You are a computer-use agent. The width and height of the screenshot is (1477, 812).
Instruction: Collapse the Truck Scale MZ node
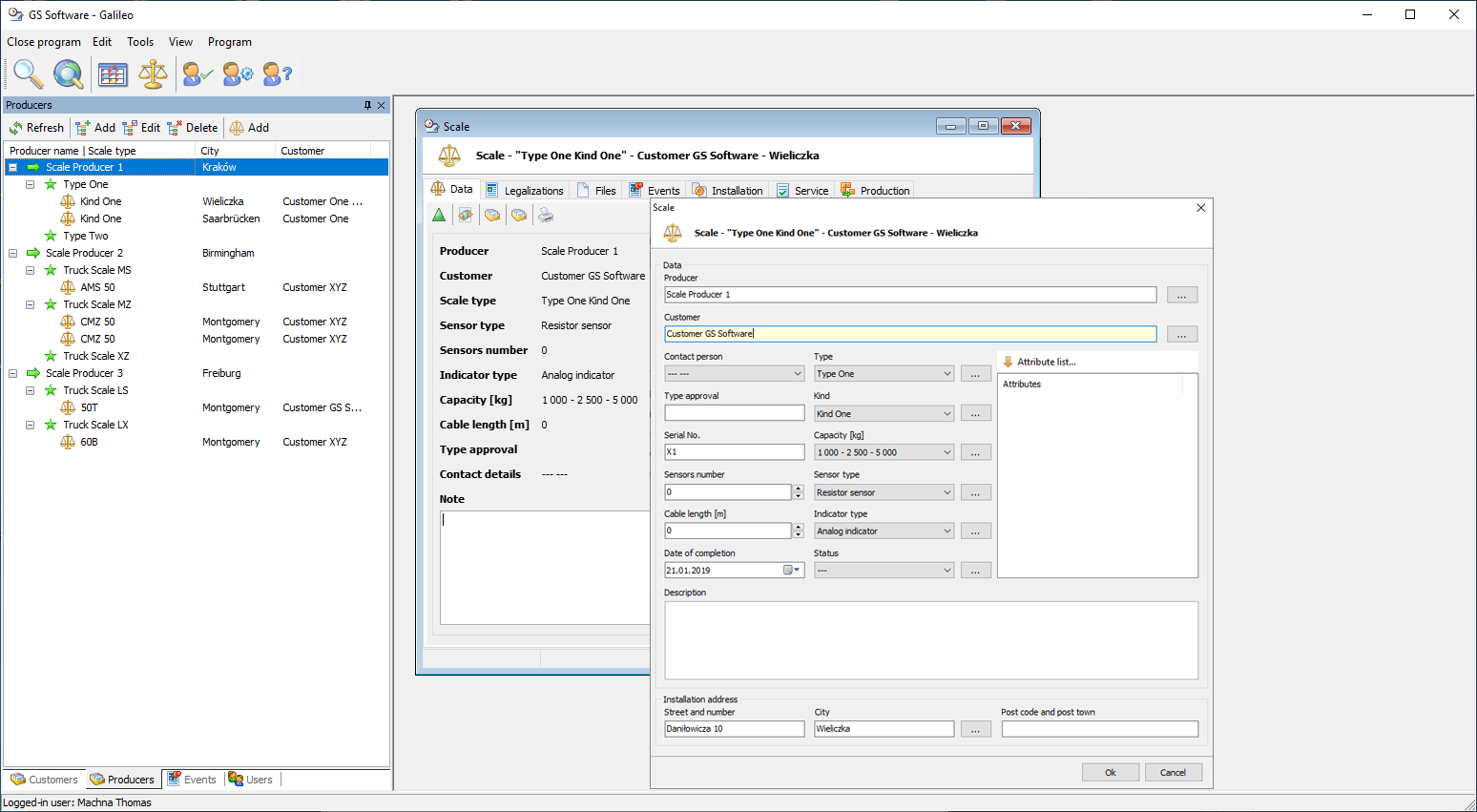click(x=31, y=304)
